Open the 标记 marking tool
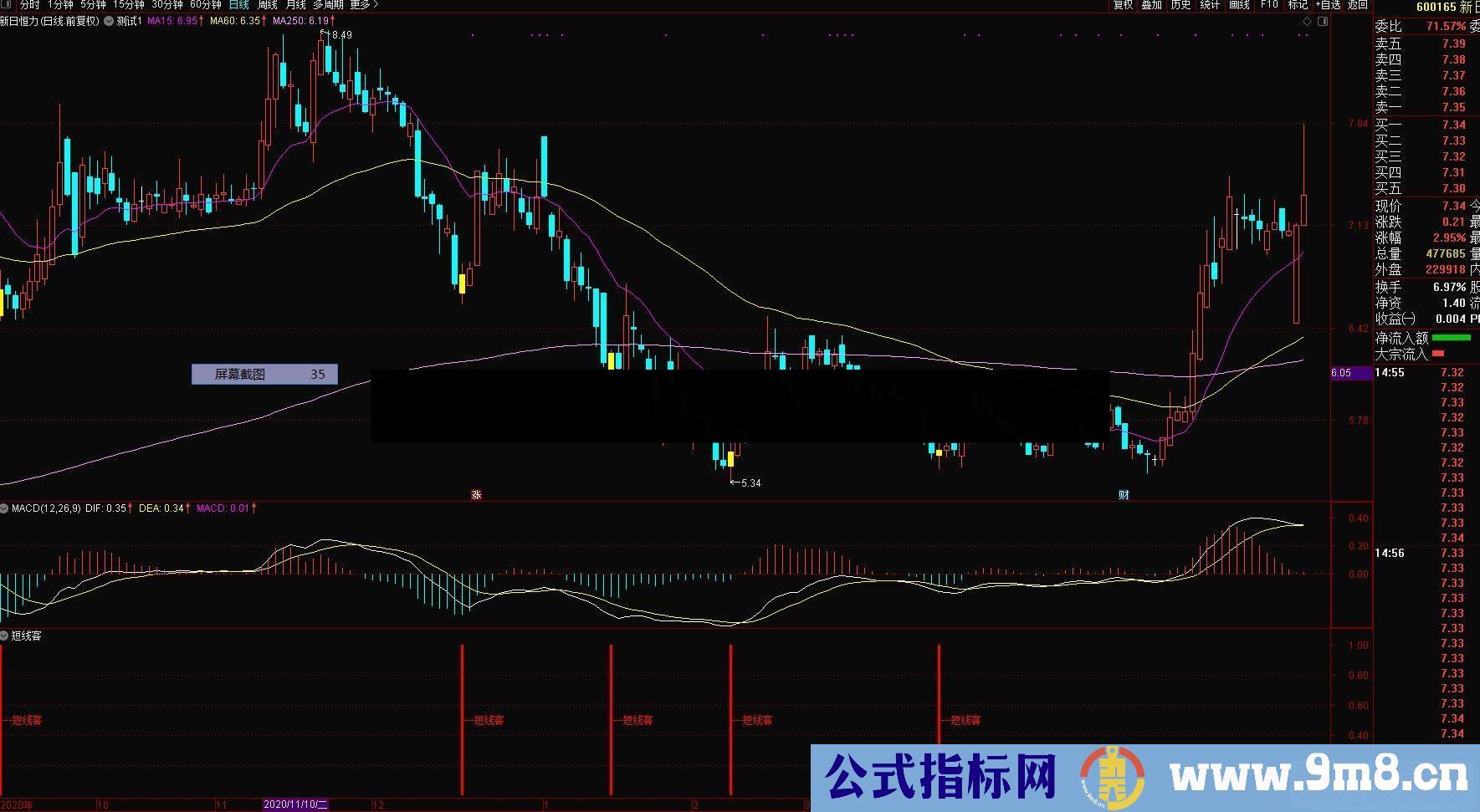The height and width of the screenshot is (812, 1480). 1298,7
